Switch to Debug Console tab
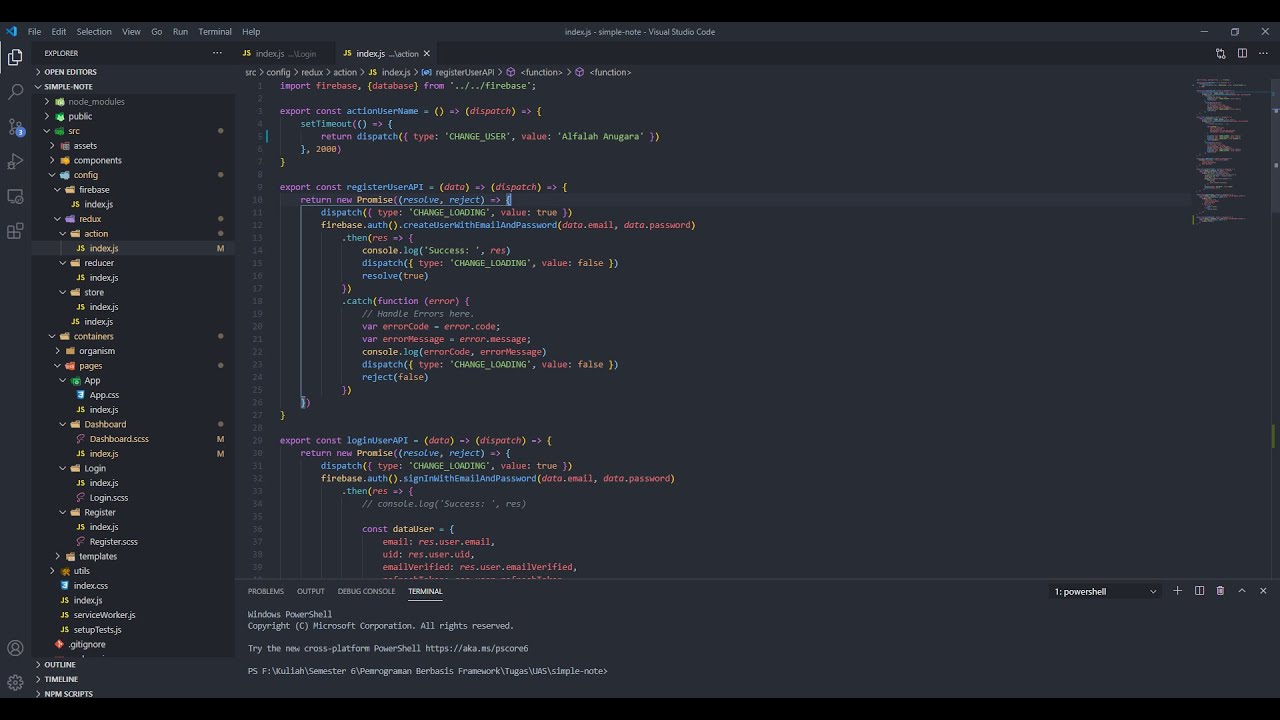The width and height of the screenshot is (1280, 720). [366, 591]
